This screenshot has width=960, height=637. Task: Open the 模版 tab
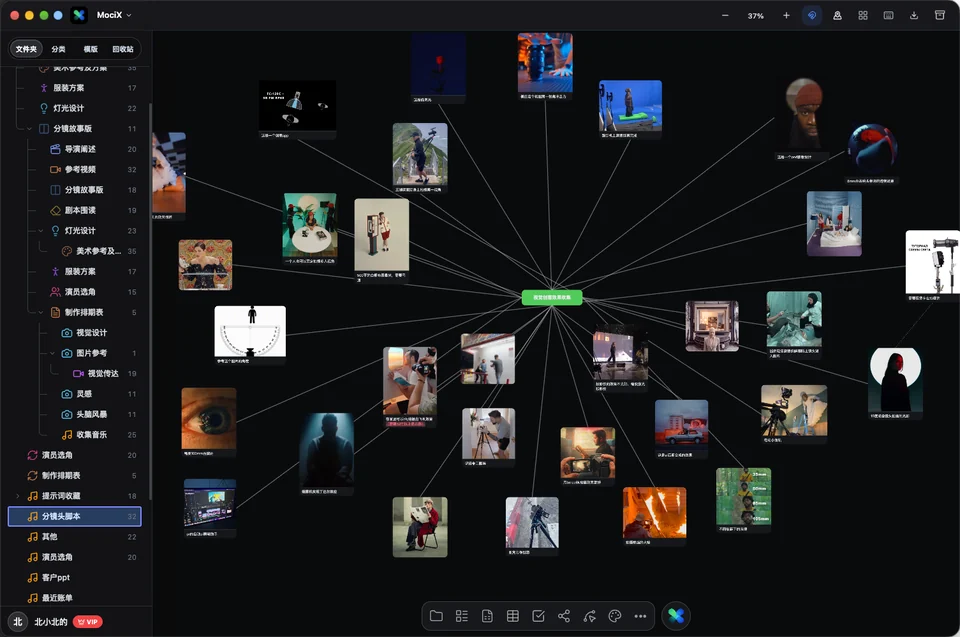point(91,49)
